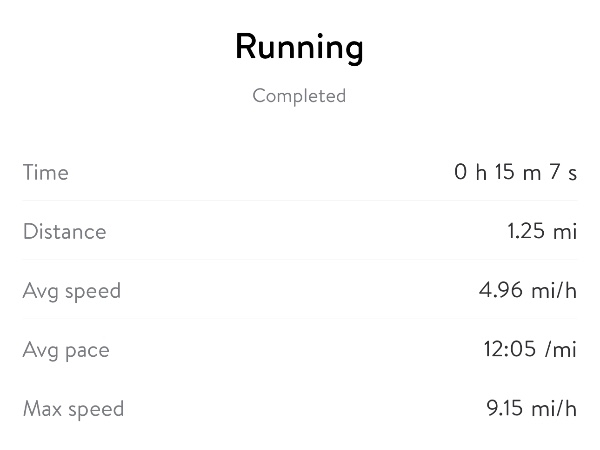
Task: Click the 7 s seconds value
Action: [x=563, y=173]
